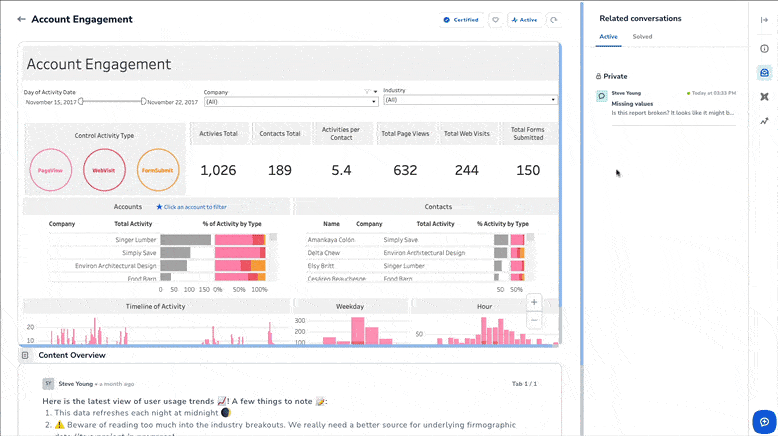This screenshot has width=778, height=436.
Task: Click the Certified badge button
Action: (x=460, y=19)
